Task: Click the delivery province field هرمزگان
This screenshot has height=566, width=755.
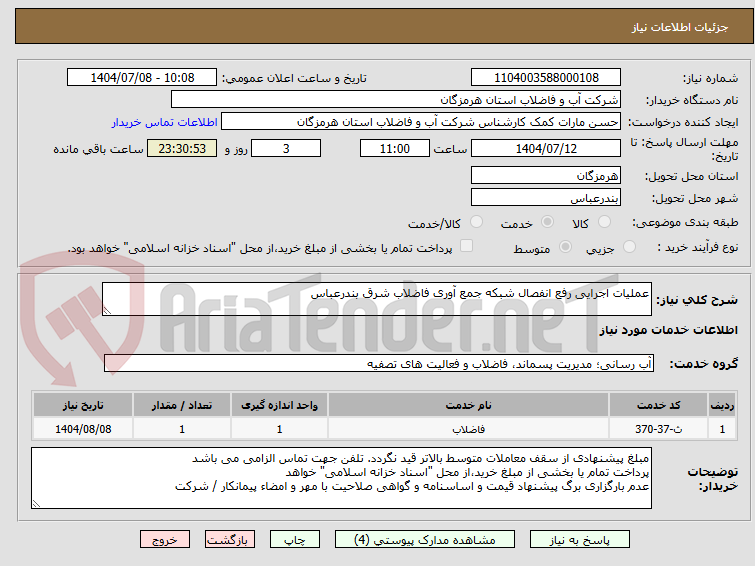Action: 546,175
